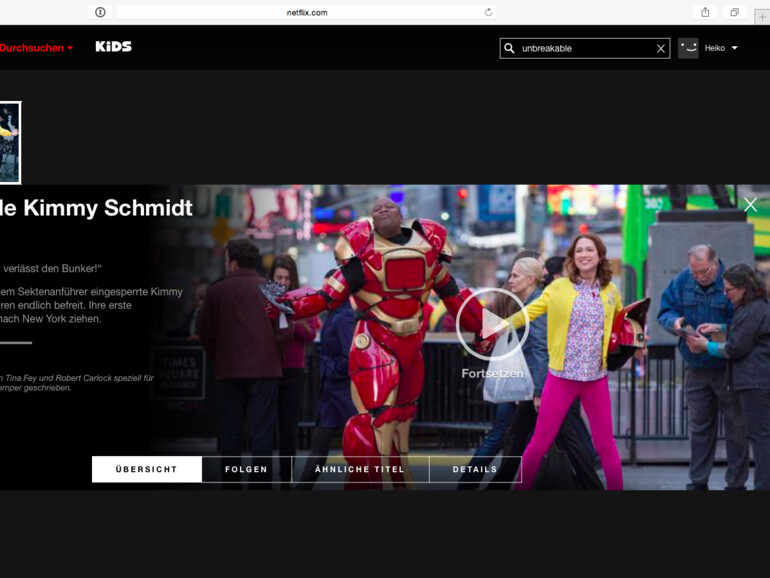Click the episode progress bar

pos(16,343)
